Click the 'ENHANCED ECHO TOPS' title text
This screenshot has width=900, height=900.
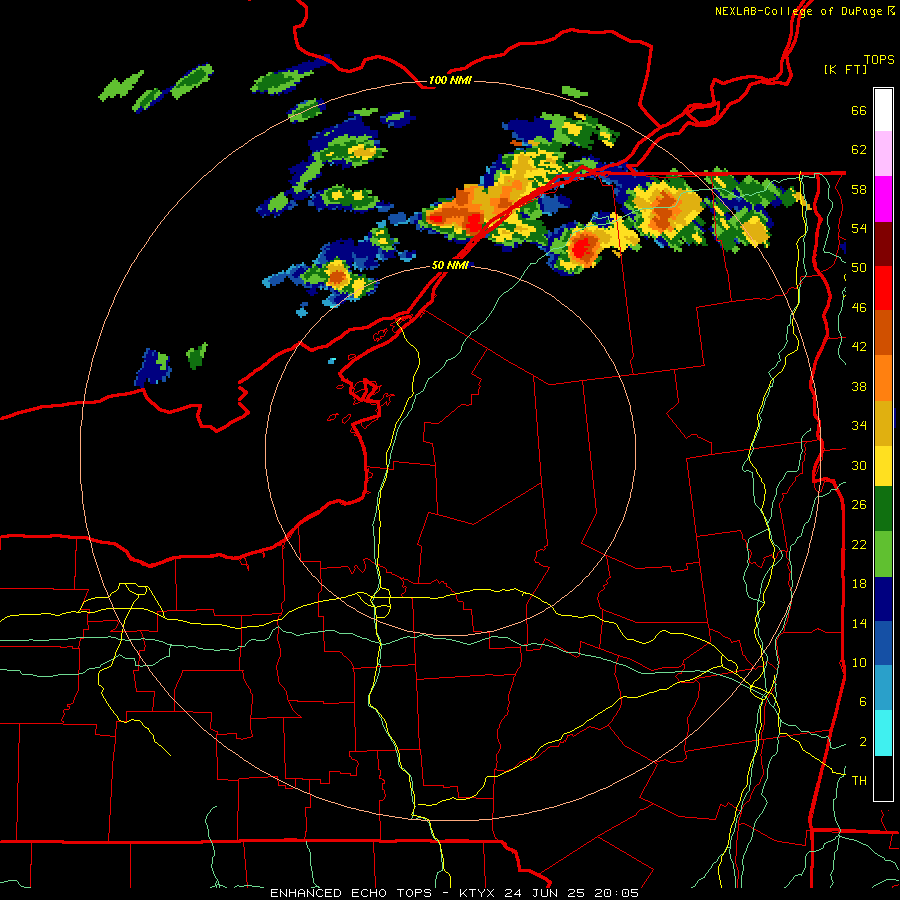(x=351, y=893)
